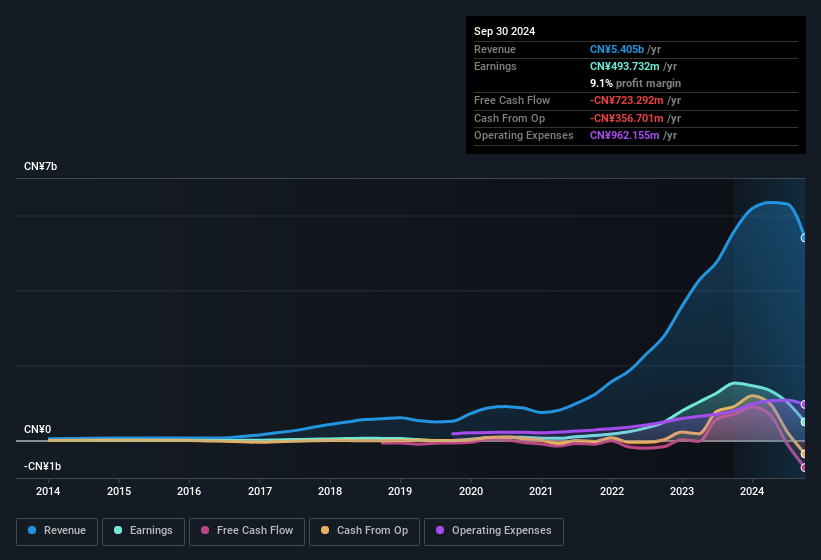Click the CN¥962.155m operating expenses value
This screenshot has height=560, width=821.
pyautogui.click(x=625, y=135)
